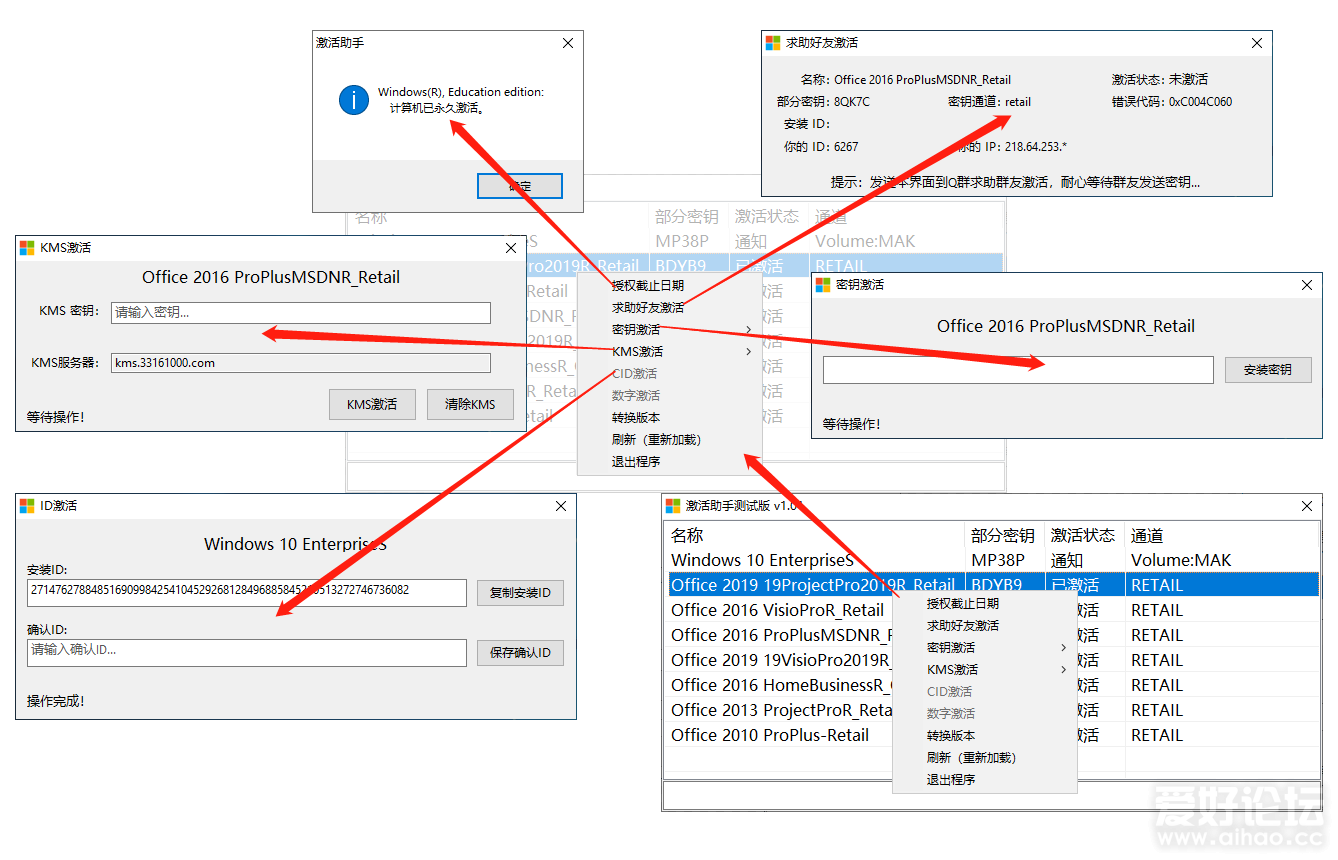This screenshot has height=860, width=1338.
Task: Expand 密钥激活 submenu arrow in faded background menu
Action: (x=748, y=330)
